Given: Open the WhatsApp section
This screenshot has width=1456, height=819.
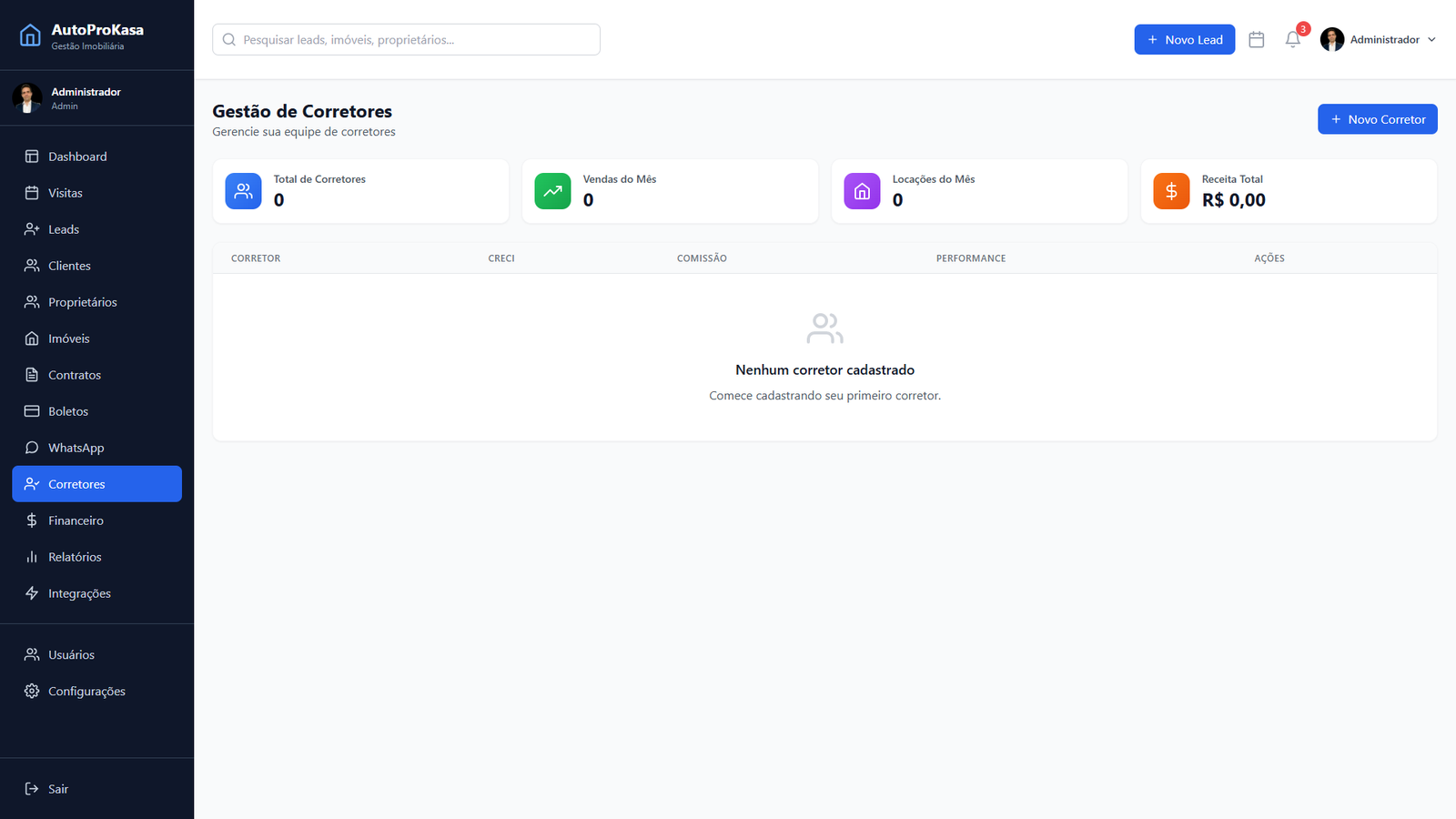Looking at the screenshot, I should coord(76,448).
